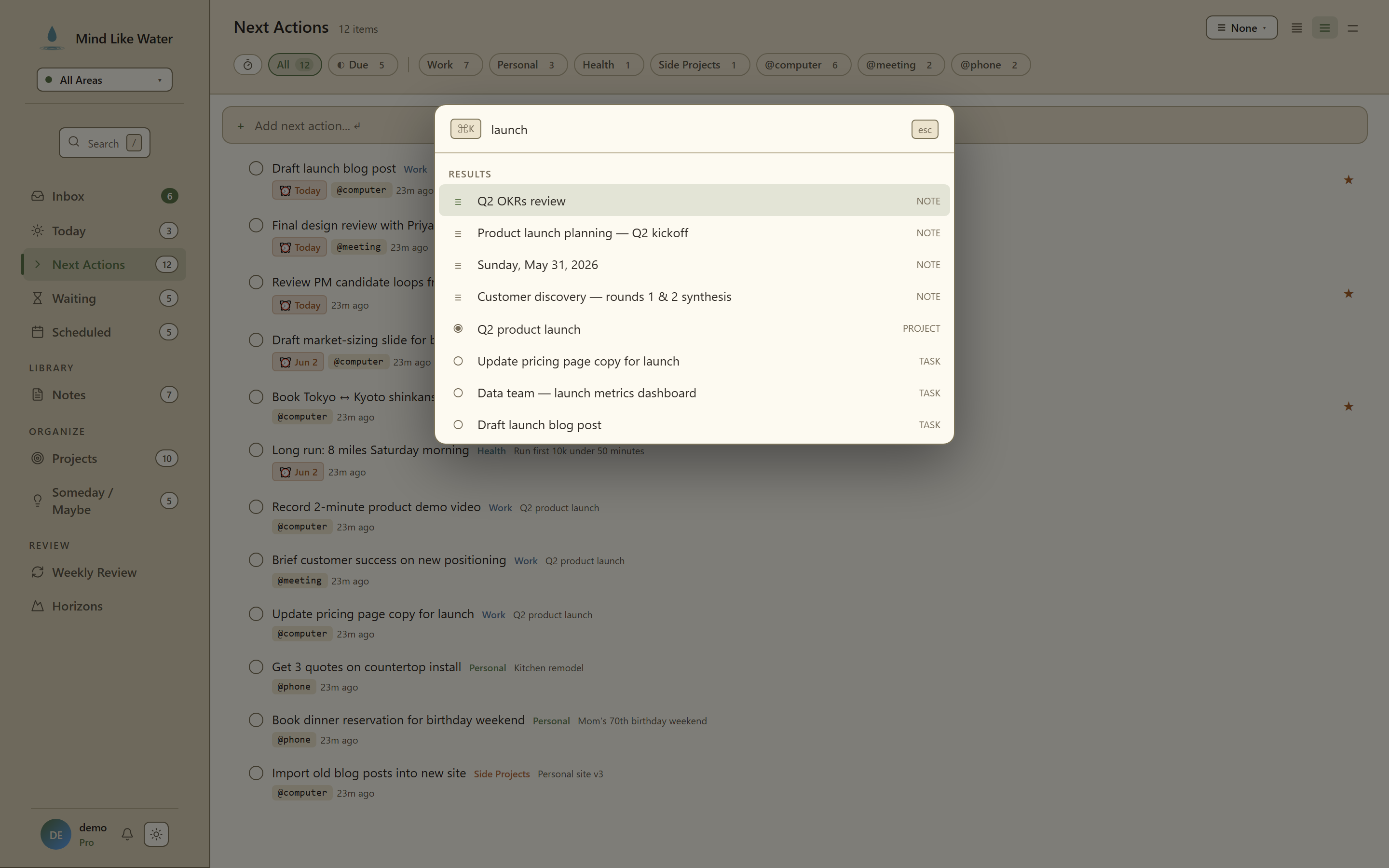Open Data team launch metrics dashboard result
Screen dimensions: 1389x868
(x=694, y=393)
